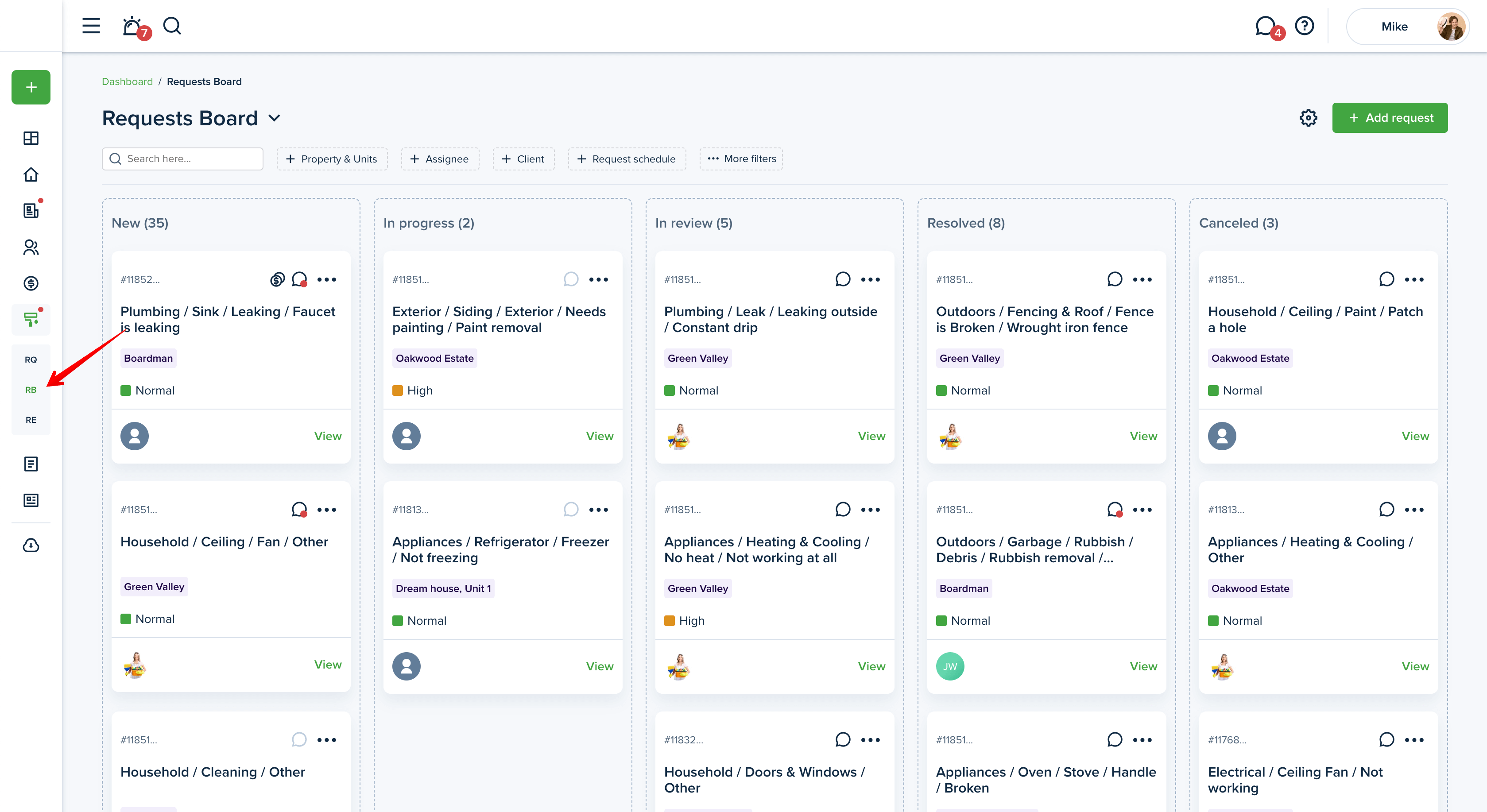Viewport: 1487px width, 812px height.
Task: Open the Property & Units filter
Action: pyautogui.click(x=332, y=159)
